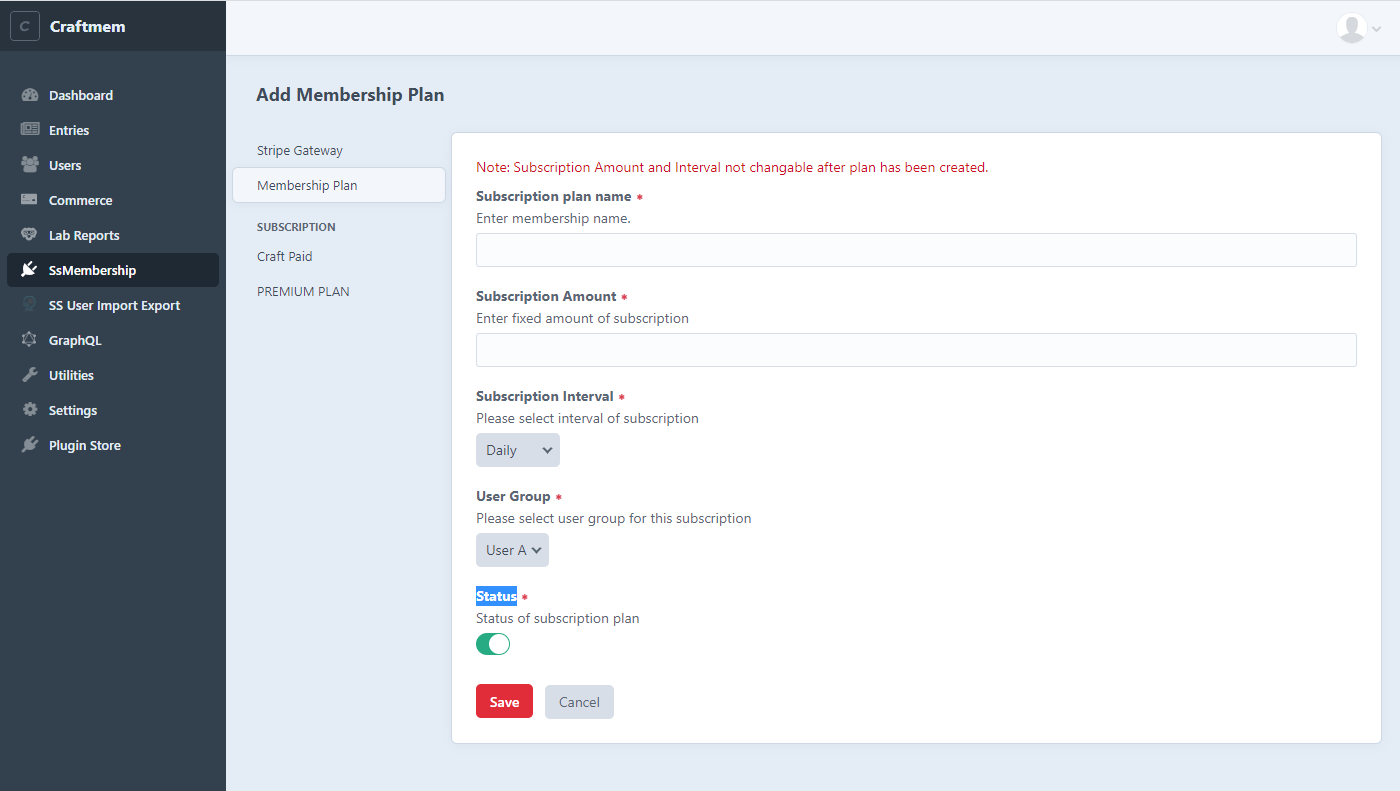Go to Settings page
The height and width of the screenshot is (791, 1400).
112,410
